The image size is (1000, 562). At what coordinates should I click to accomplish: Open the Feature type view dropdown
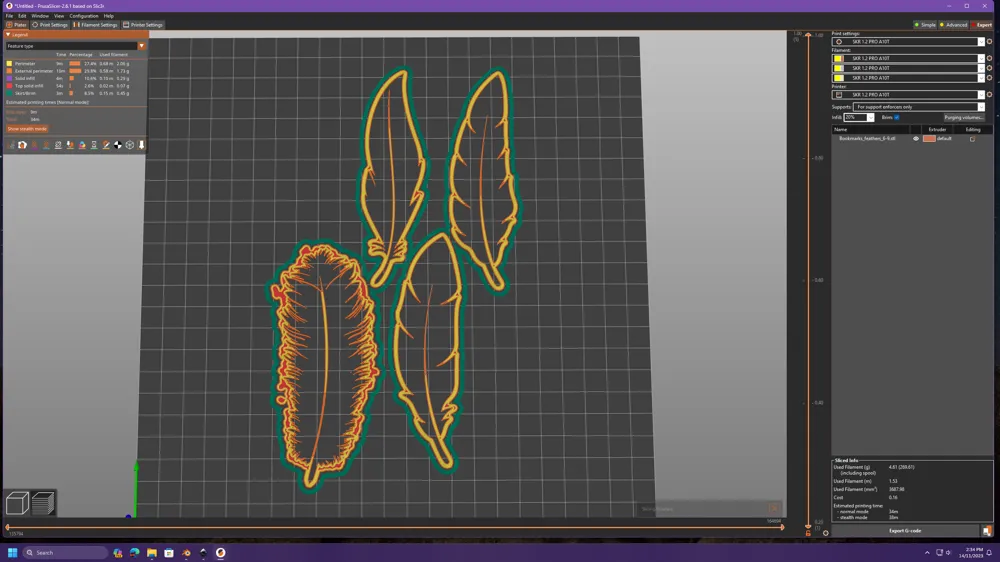(75, 46)
